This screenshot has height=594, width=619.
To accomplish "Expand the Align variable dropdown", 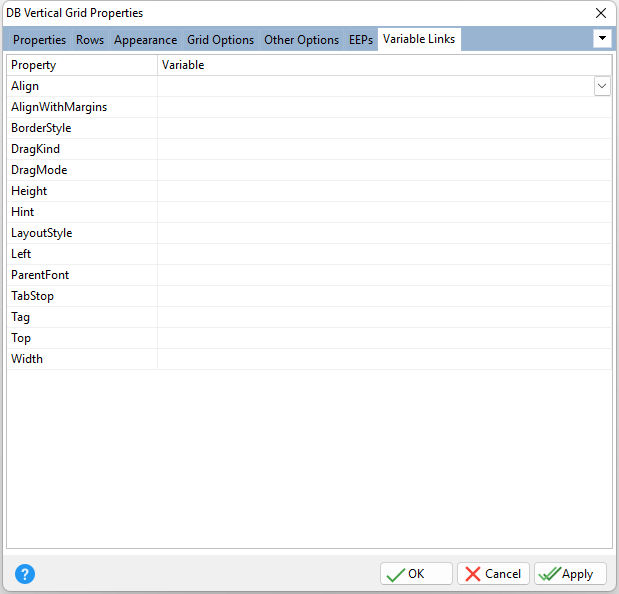I will (x=602, y=86).
